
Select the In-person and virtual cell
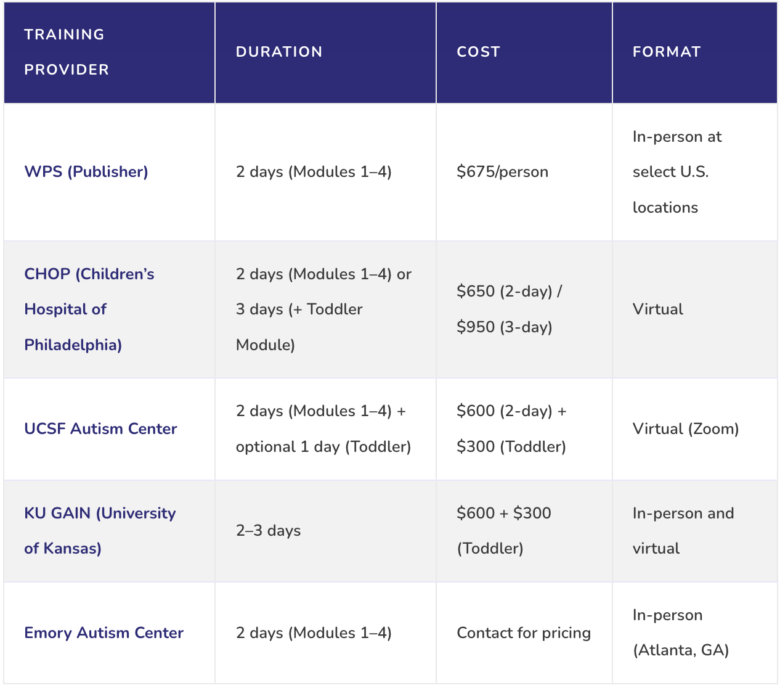[x=694, y=531]
